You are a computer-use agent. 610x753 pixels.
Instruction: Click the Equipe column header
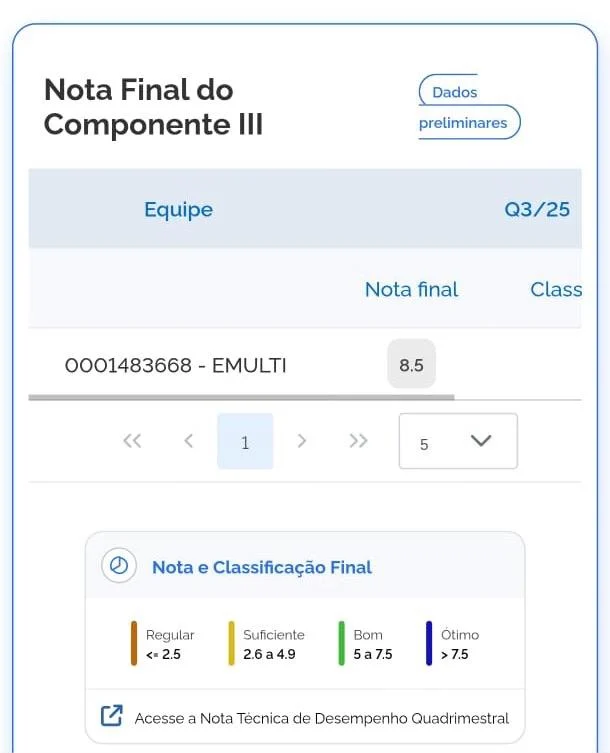pyautogui.click(x=178, y=209)
